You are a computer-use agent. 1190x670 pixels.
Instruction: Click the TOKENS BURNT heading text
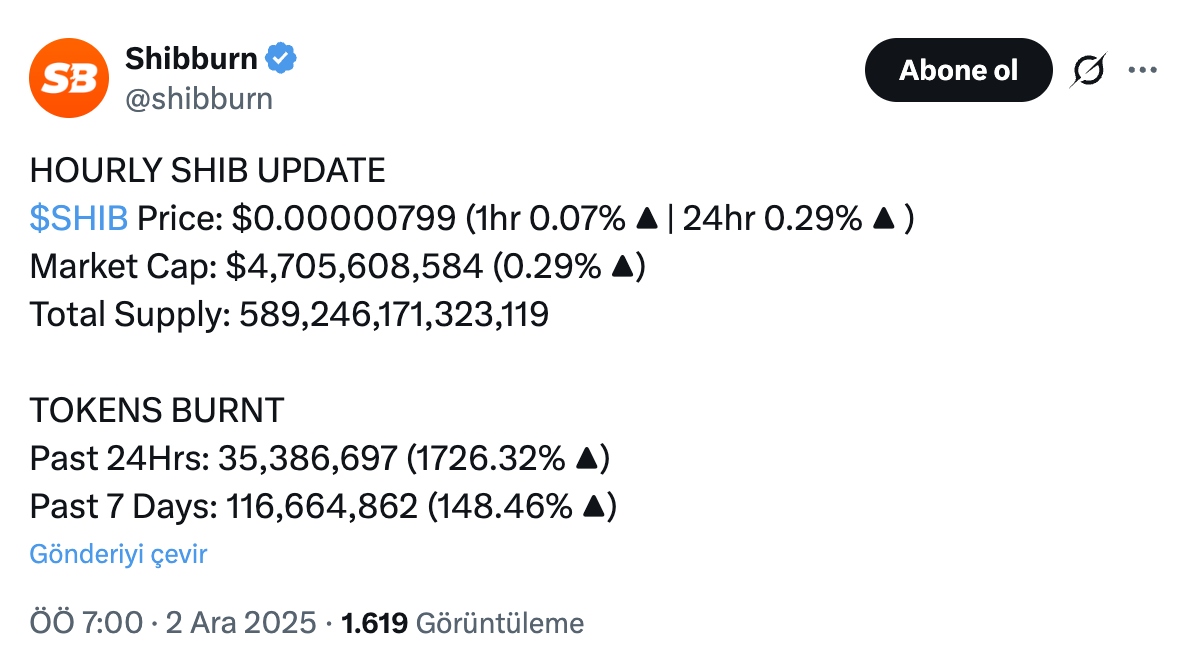coord(157,410)
